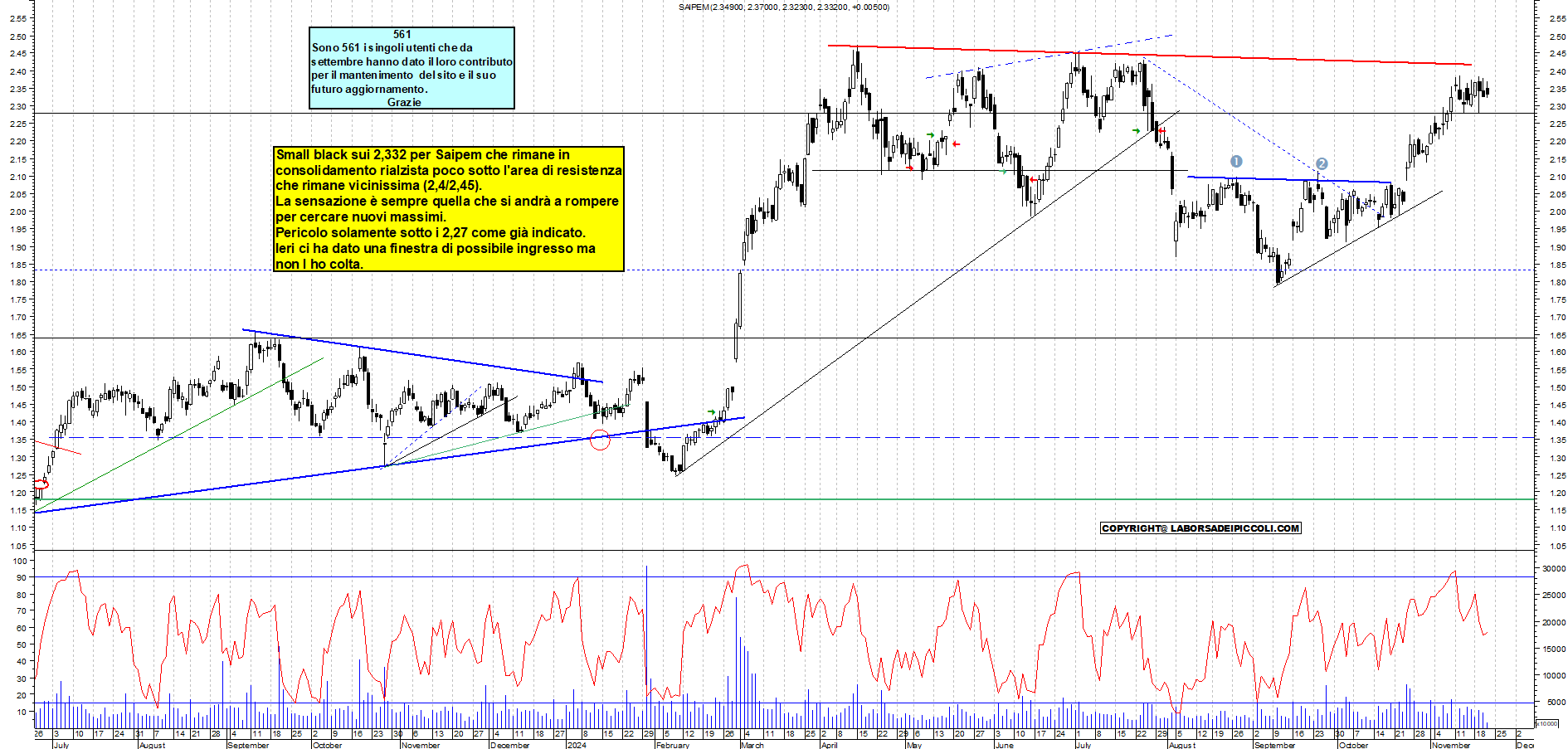The width and height of the screenshot is (1568, 749).
Task: Click the yellow 'Small black sui 2,332' commentary box
Action: pyautogui.click(x=449, y=209)
